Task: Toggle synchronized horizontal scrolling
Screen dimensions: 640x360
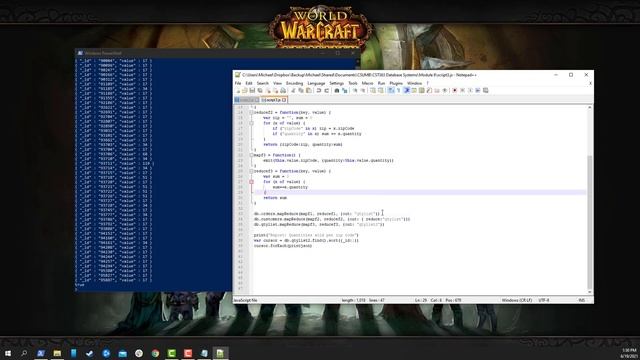Action: pyautogui.click(x=380, y=90)
